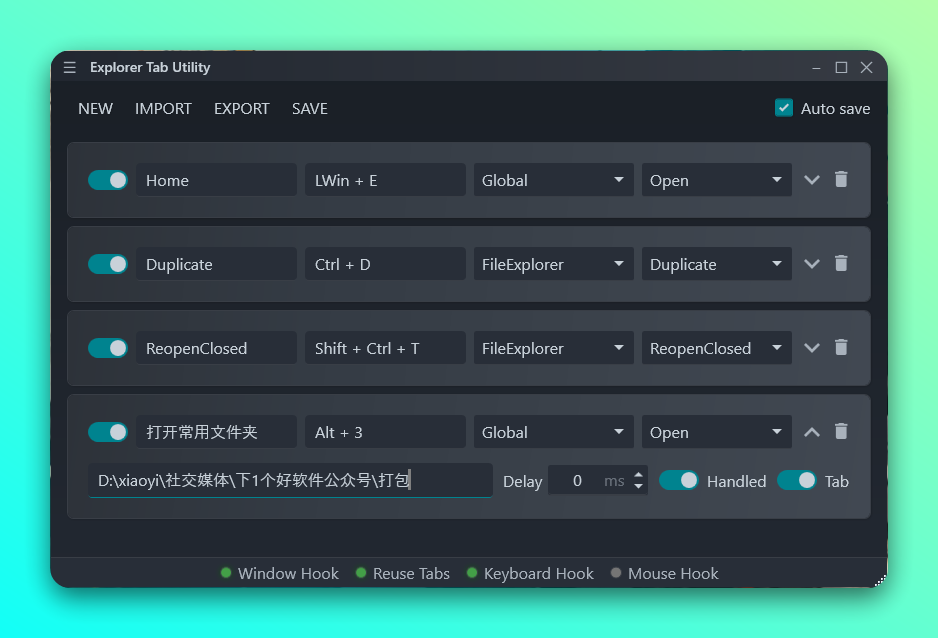Open the hamburger menu in title bar
This screenshot has width=938, height=638.
click(x=69, y=67)
